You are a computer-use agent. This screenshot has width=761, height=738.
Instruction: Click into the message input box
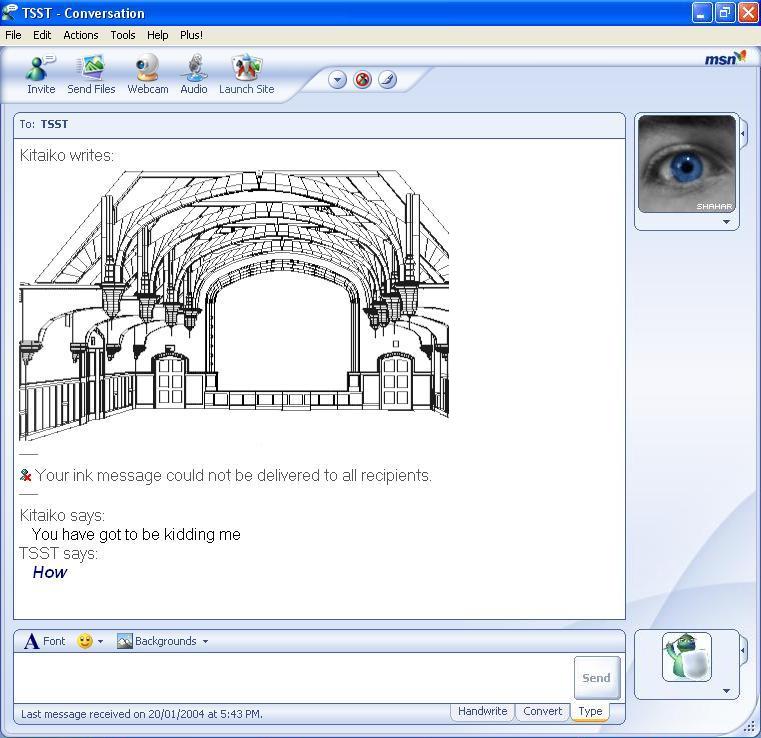292,678
